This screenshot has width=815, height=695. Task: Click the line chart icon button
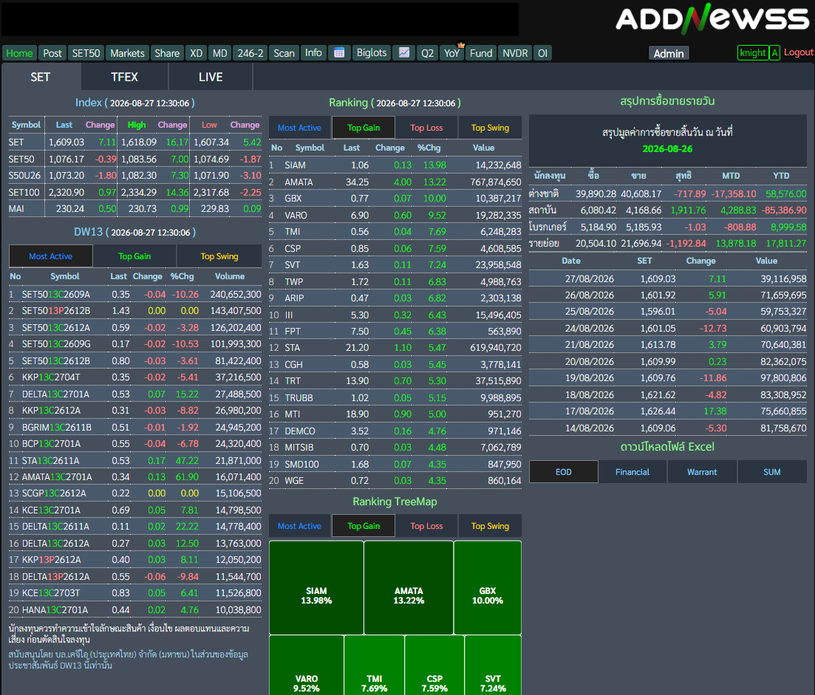point(404,53)
